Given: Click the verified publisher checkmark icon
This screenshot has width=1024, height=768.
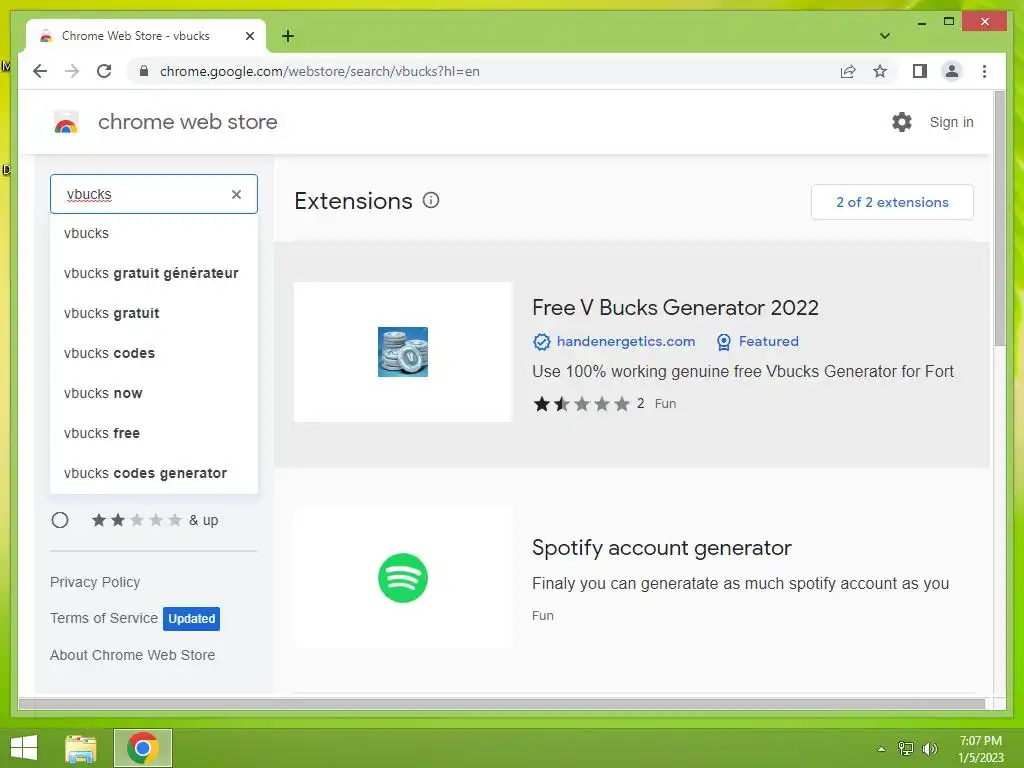Looking at the screenshot, I should click(x=541, y=342).
